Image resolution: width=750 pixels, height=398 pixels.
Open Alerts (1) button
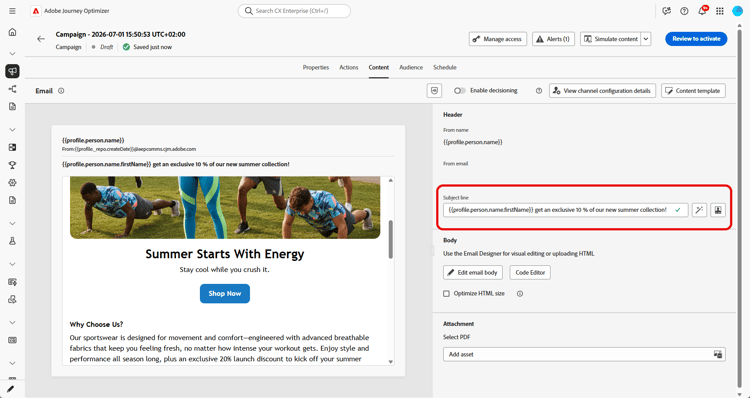[553, 39]
